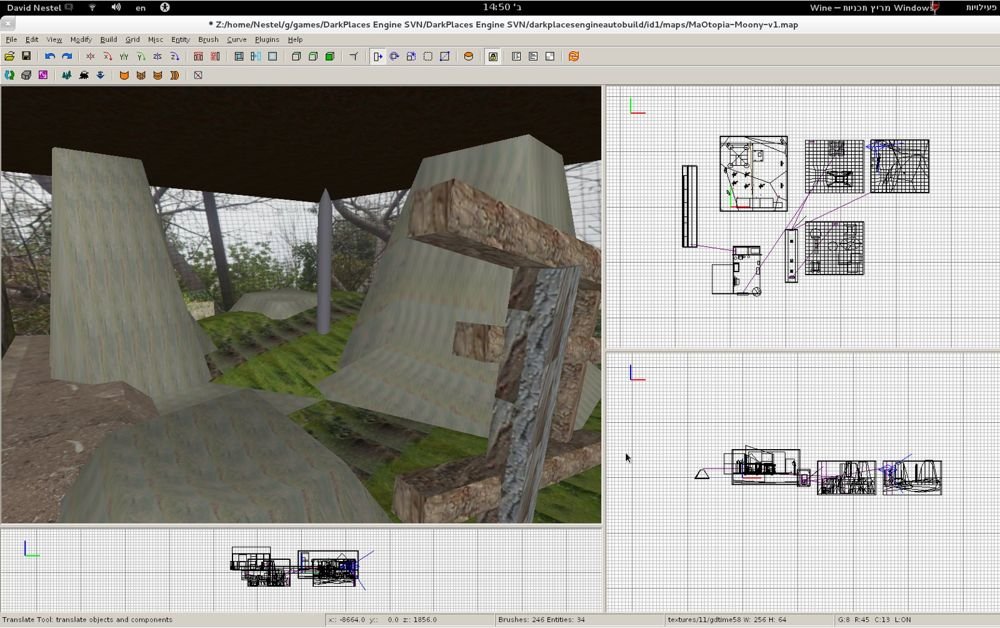Viewport: 1000px width, 628px height.
Task: Click the crossed-box icon in plugin toolbar
Action: [x=198, y=75]
